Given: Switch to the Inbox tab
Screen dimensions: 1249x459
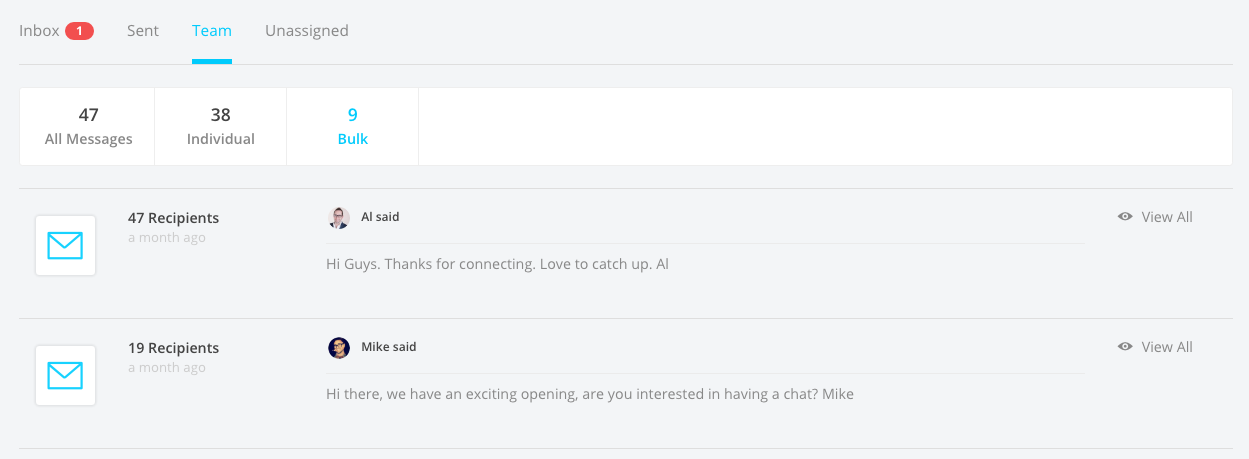Looking at the screenshot, I should coord(40,31).
